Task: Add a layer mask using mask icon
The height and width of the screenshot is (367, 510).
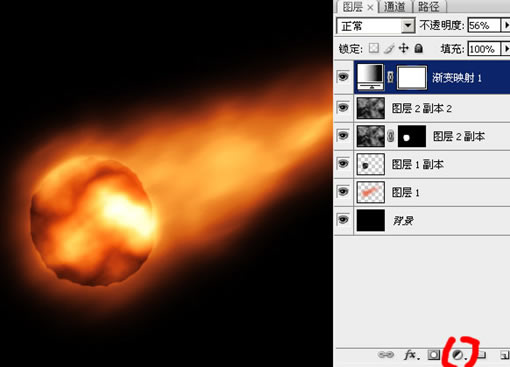Action: pos(434,355)
